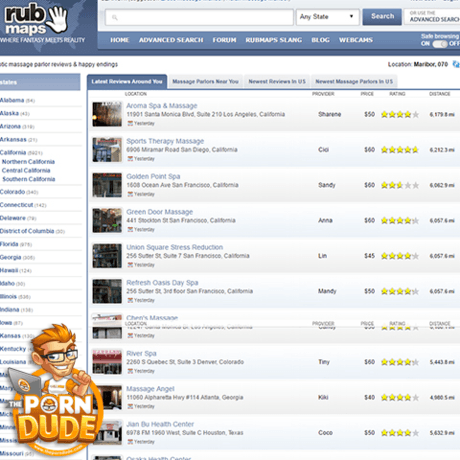Click the Sports Therapy Massage thumbnail
This screenshot has height=460, width=460.
(x=107, y=150)
